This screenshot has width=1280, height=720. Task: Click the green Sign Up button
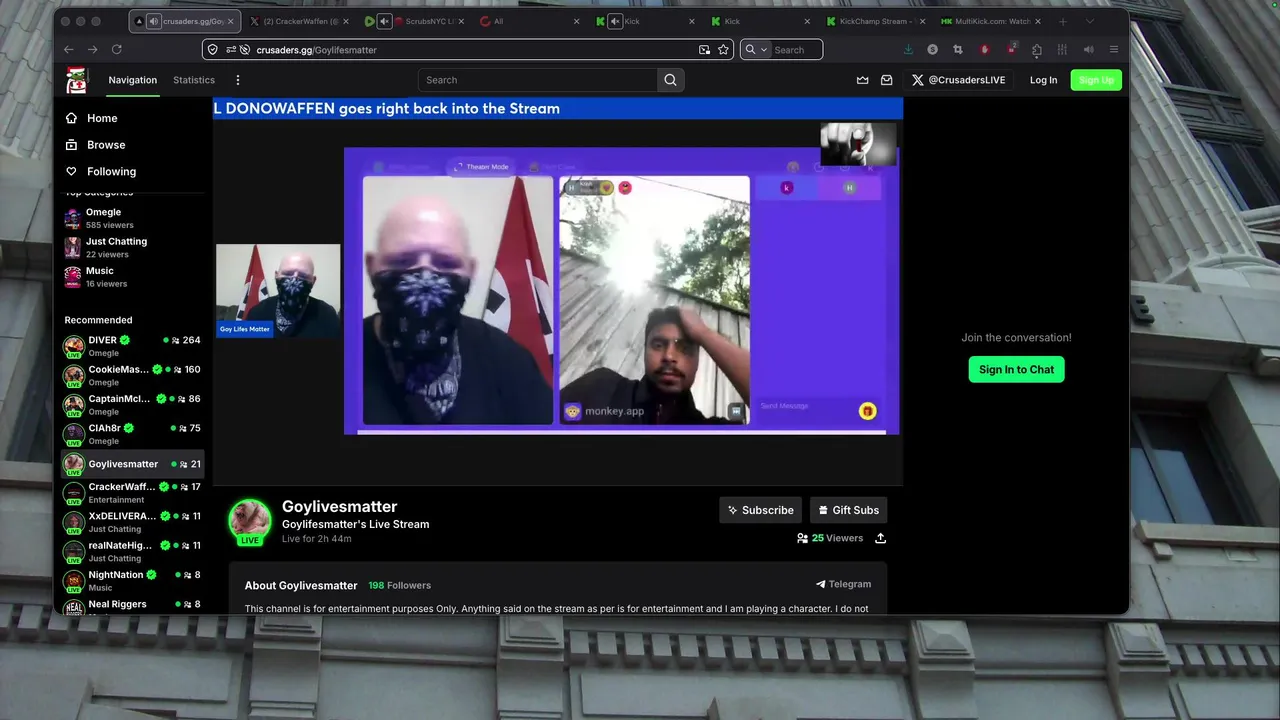click(1096, 80)
